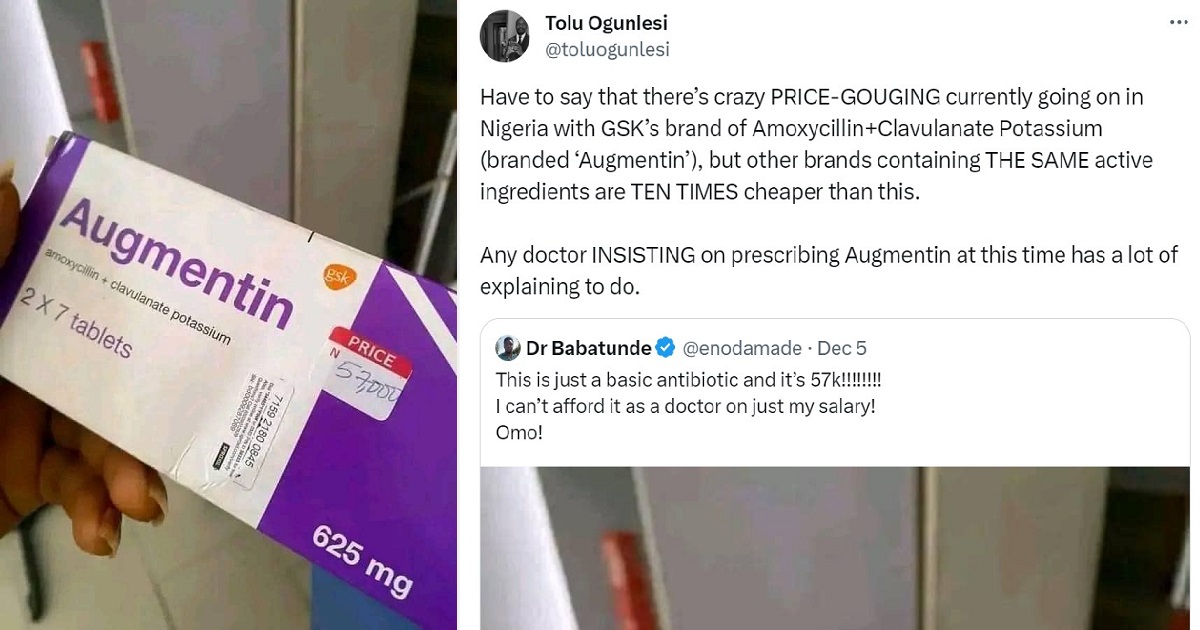Open the Dr Babatunde display name
The image size is (1200, 630).
[x=588, y=348]
